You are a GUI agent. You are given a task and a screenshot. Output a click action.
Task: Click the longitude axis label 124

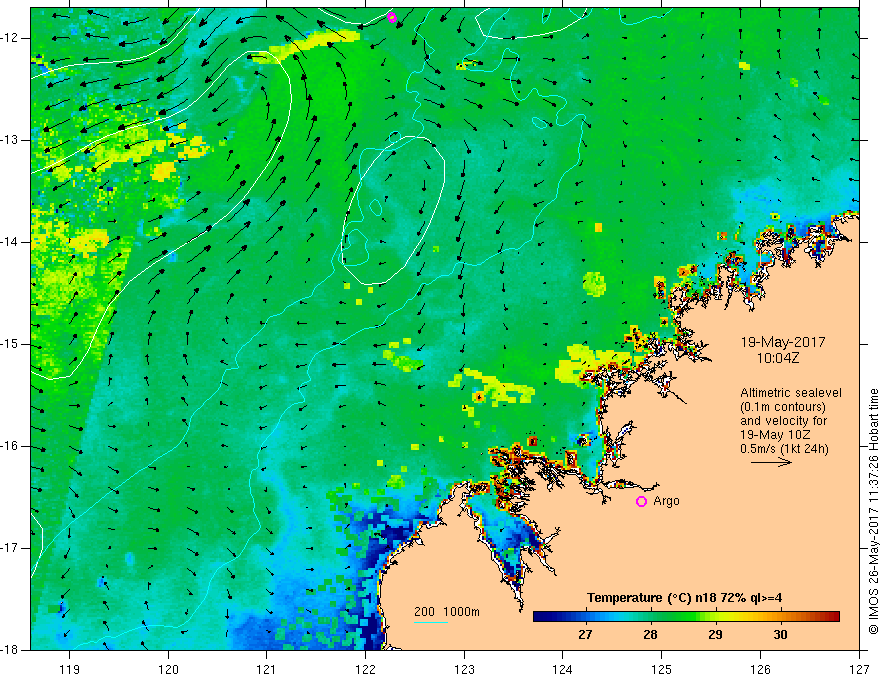pos(563,669)
